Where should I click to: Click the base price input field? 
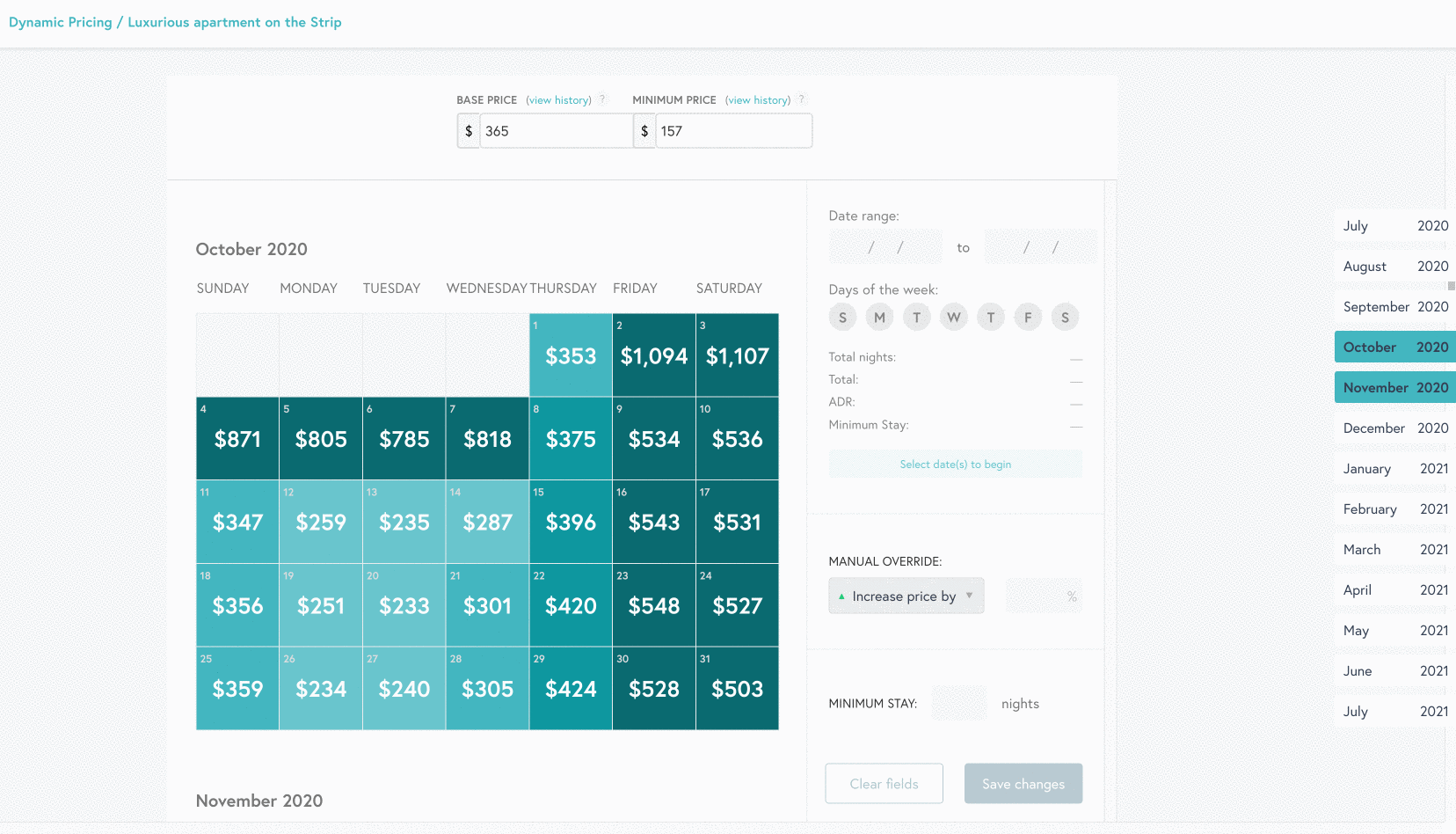(556, 131)
